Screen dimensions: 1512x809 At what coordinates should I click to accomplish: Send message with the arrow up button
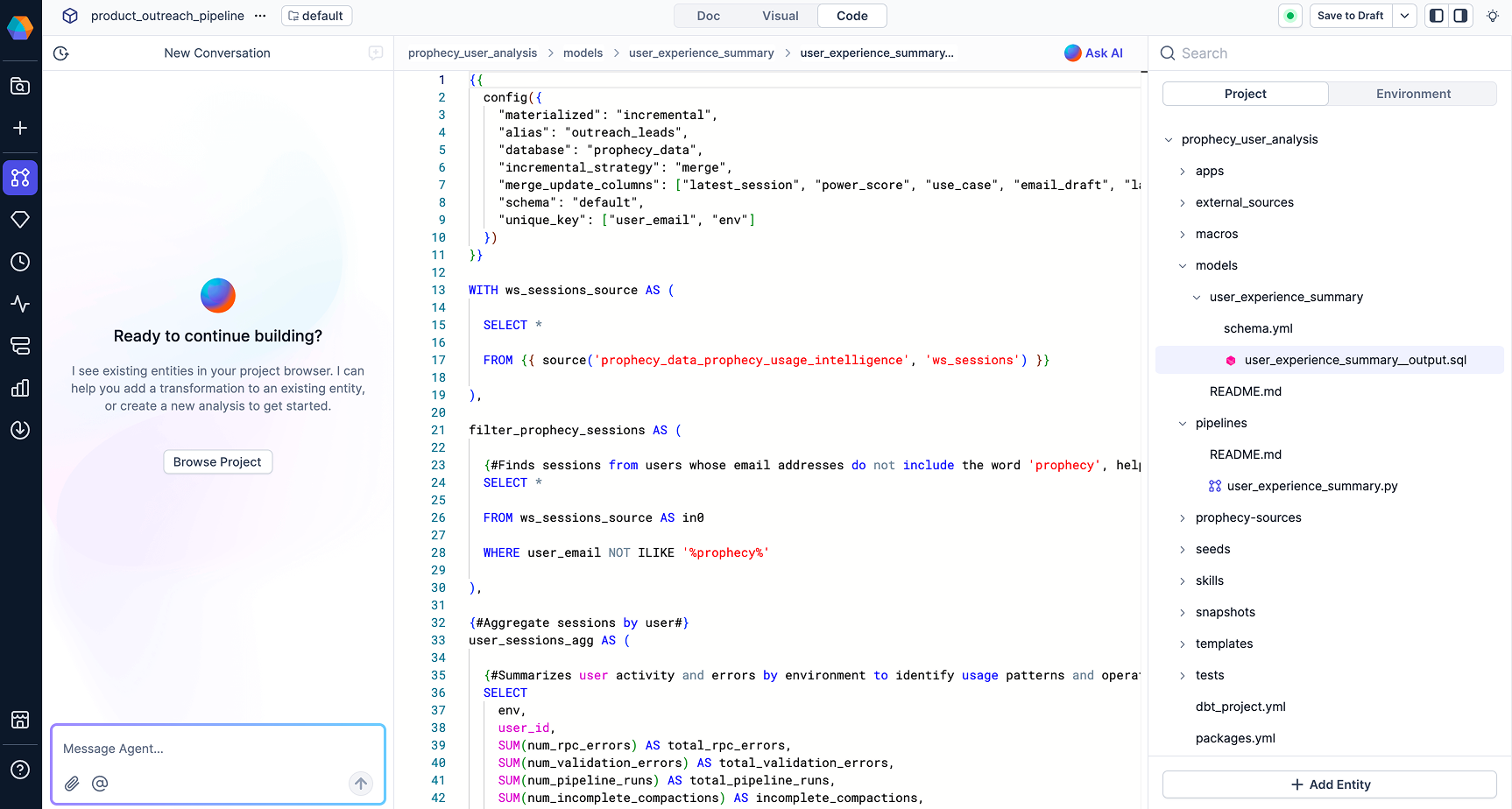point(361,784)
